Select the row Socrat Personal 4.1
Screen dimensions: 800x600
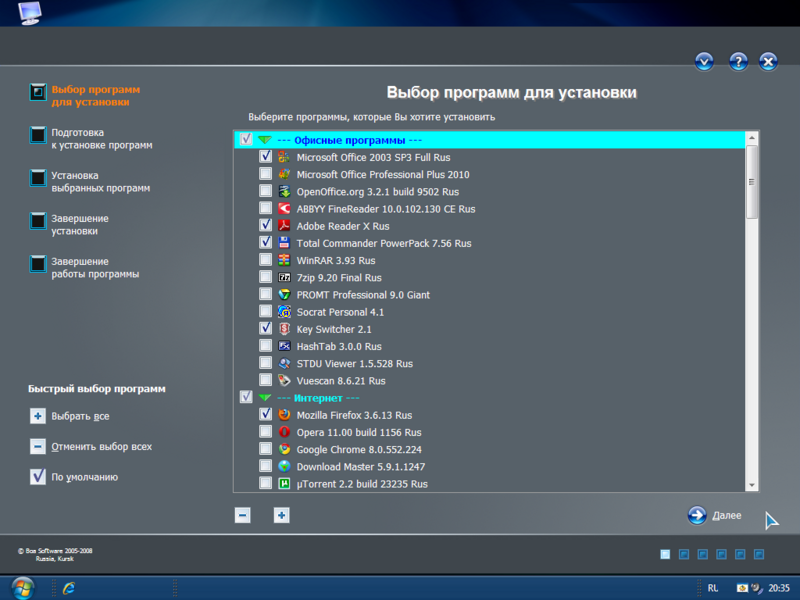[489, 312]
